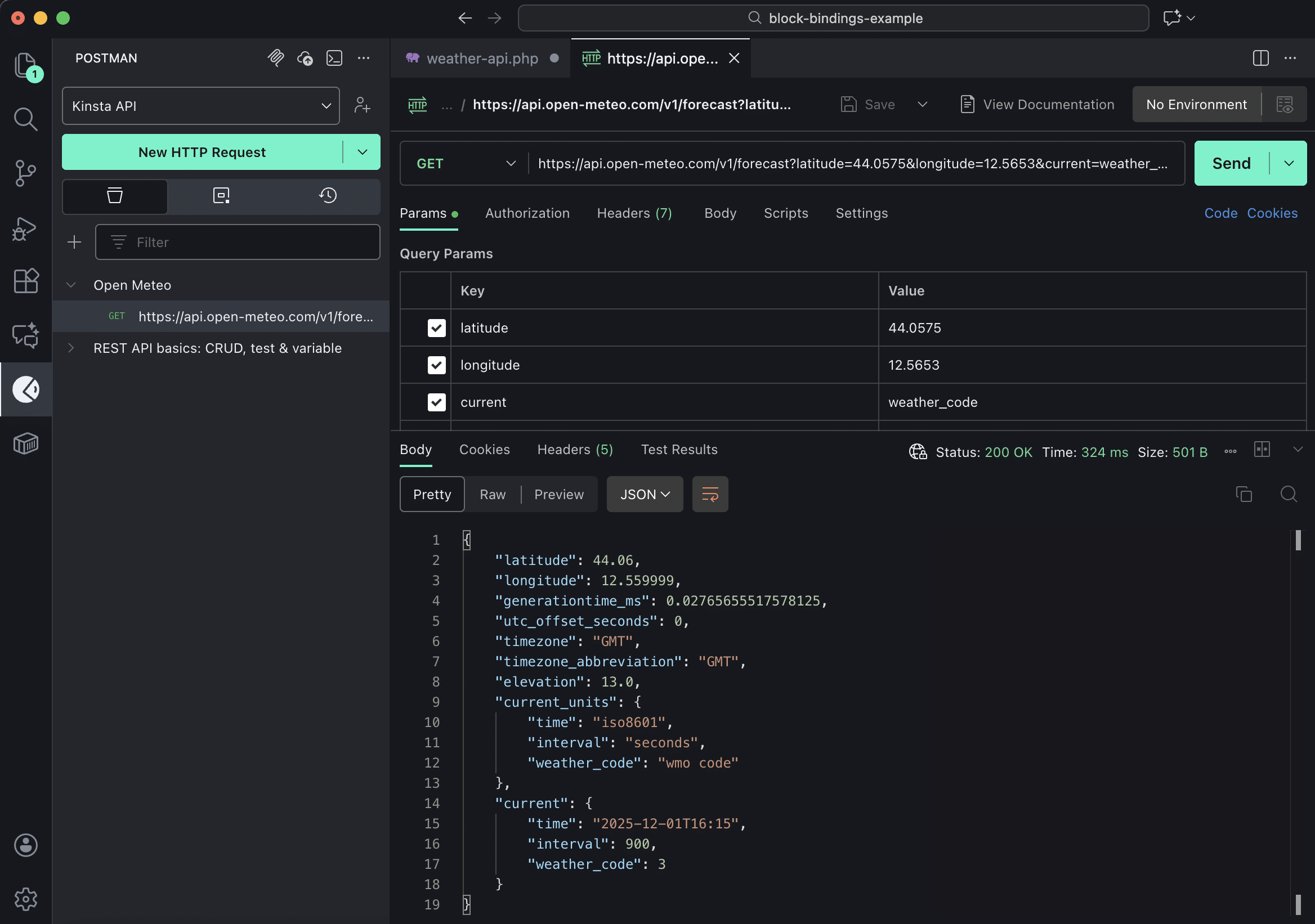Collapse the Open Meteo collection

click(x=71, y=285)
